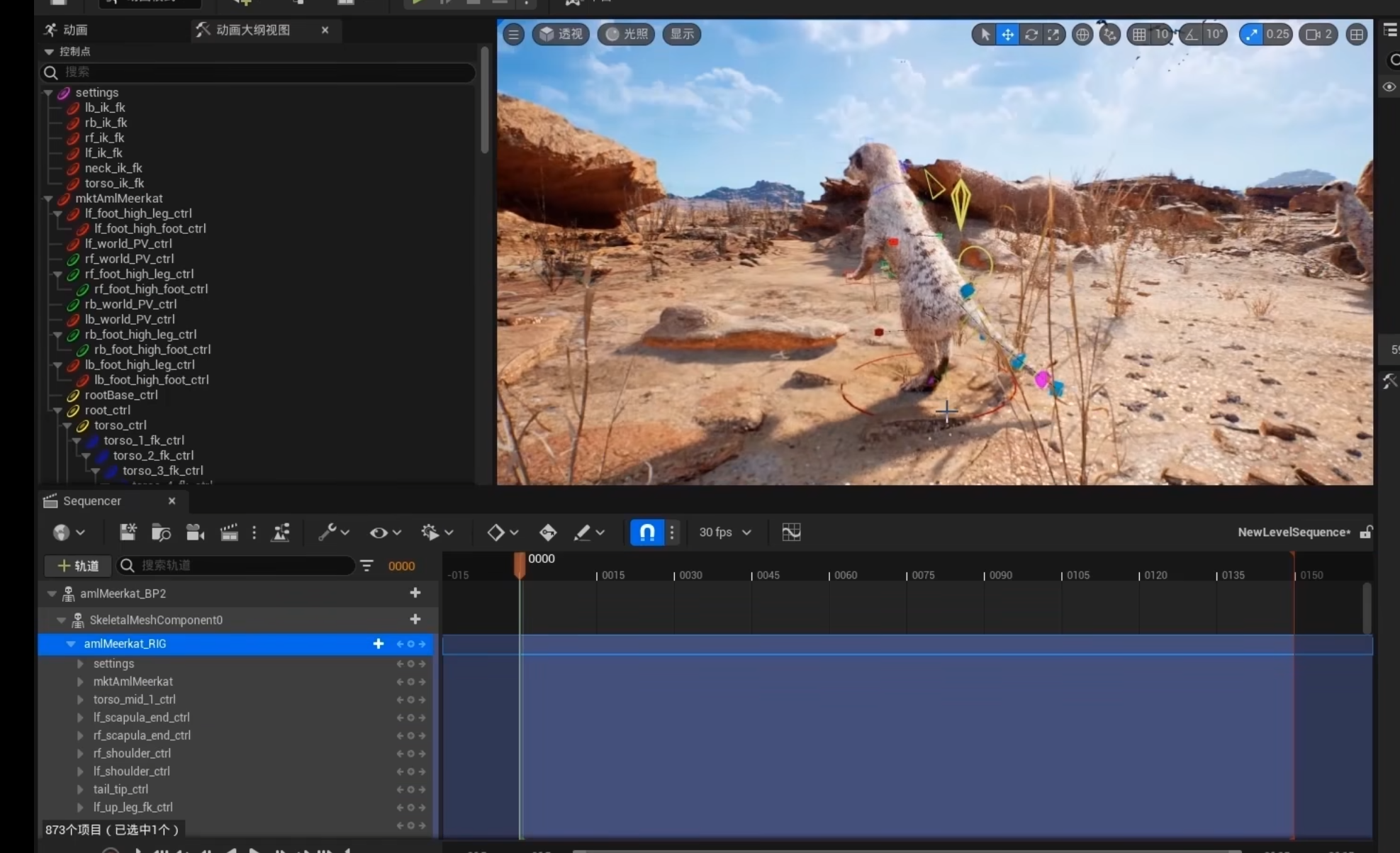Expand the torso_mid_1_ctrl track
This screenshot has height=853, width=1400.
[80, 700]
